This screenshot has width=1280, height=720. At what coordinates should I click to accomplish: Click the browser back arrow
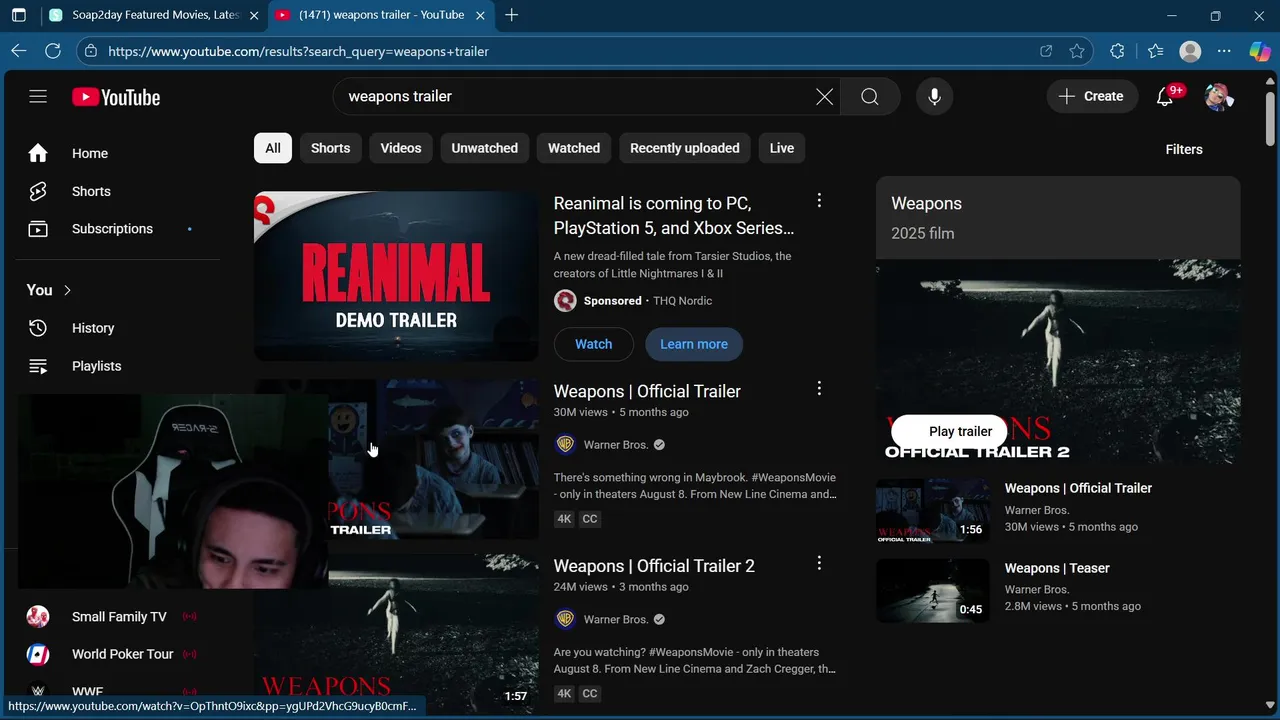click(19, 51)
